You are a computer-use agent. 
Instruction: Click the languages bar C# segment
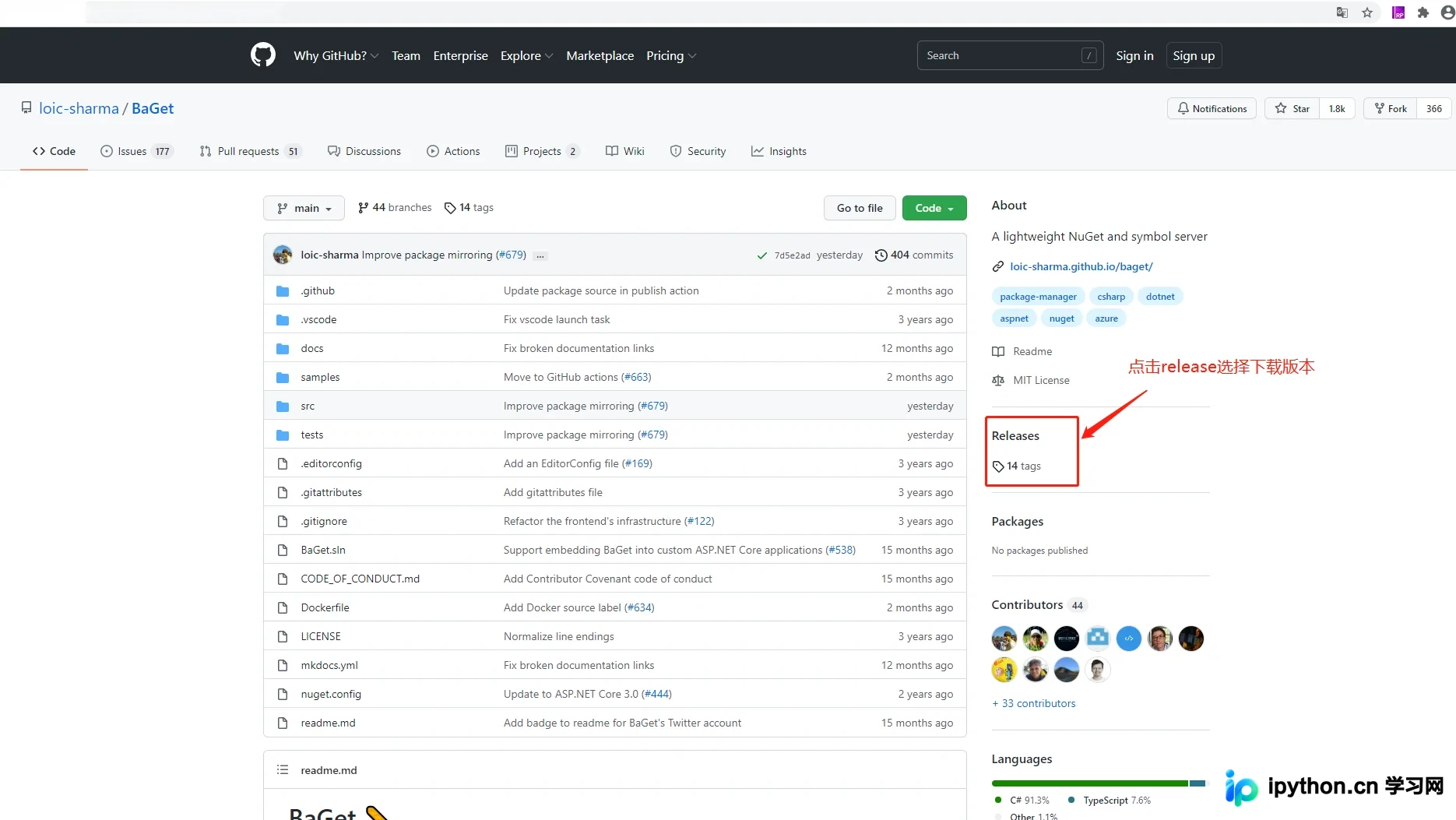[1090, 783]
